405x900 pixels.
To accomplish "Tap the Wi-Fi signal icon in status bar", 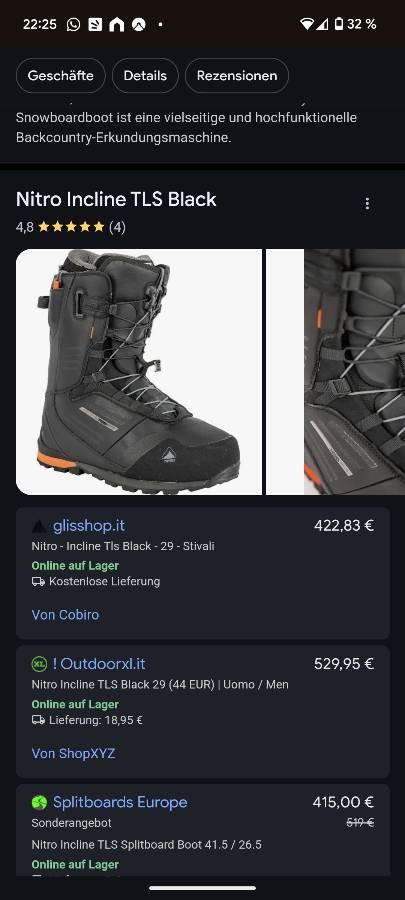I will pos(307,24).
